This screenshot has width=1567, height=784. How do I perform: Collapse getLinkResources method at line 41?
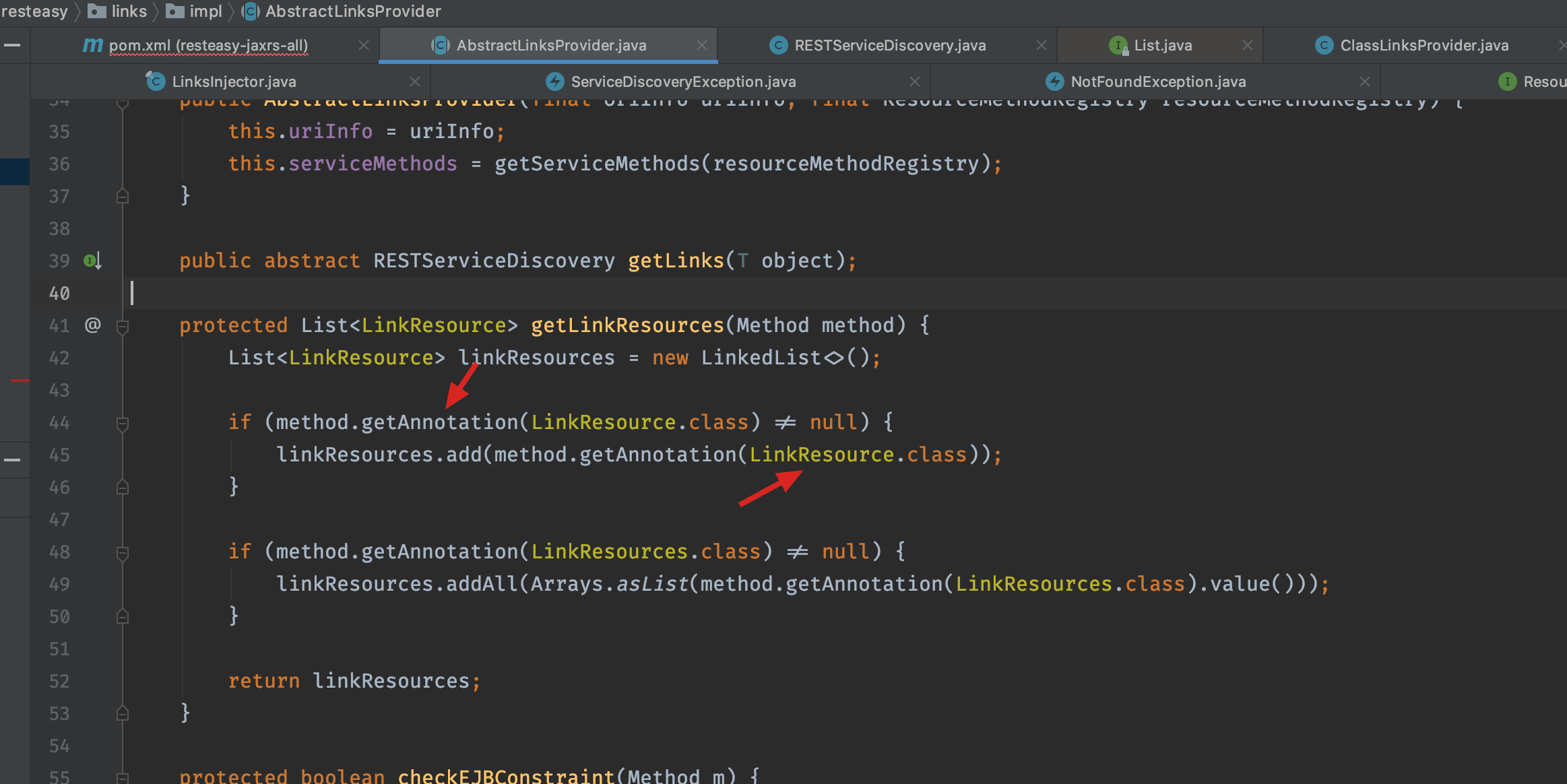tap(123, 327)
